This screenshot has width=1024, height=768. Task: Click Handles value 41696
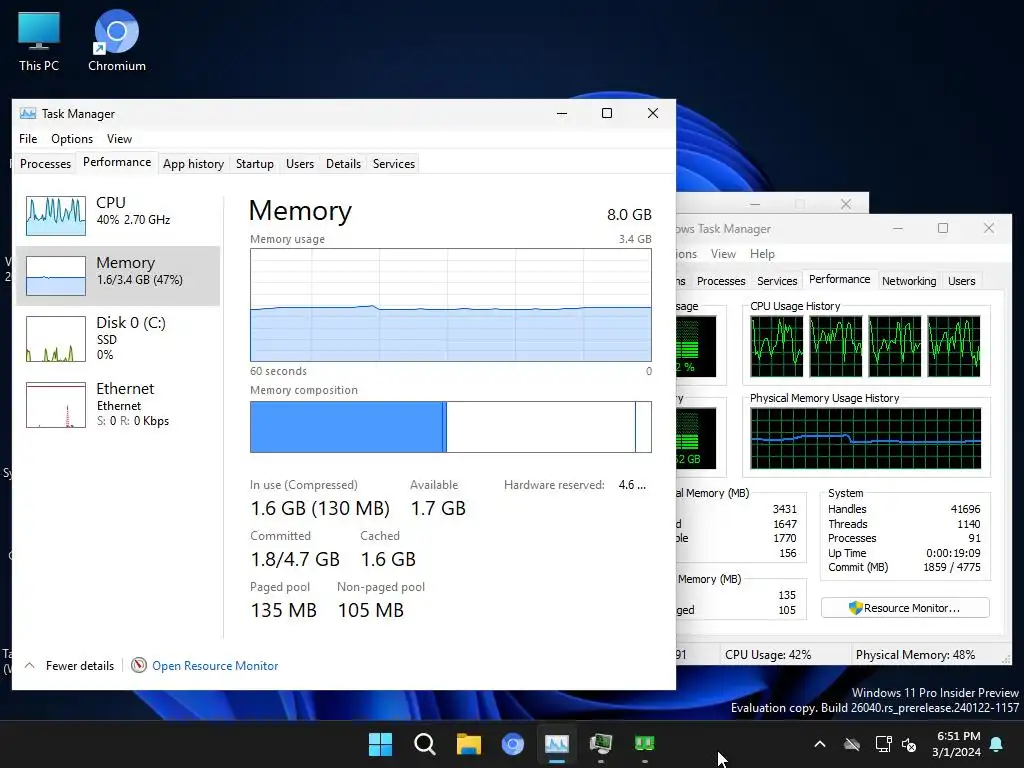tap(965, 509)
